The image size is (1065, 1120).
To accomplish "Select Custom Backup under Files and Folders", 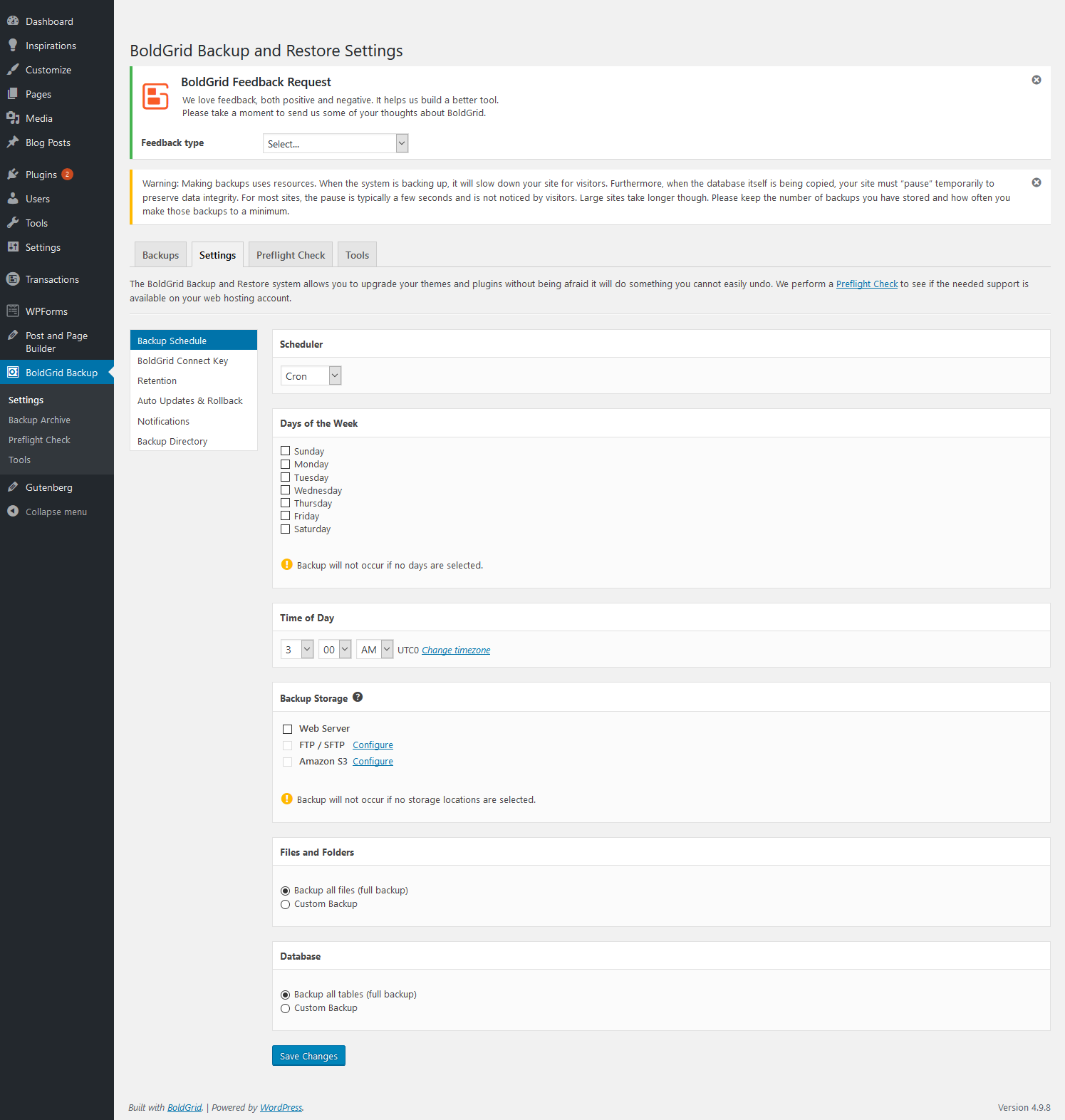I will pyautogui.click(x=286, y=904).
